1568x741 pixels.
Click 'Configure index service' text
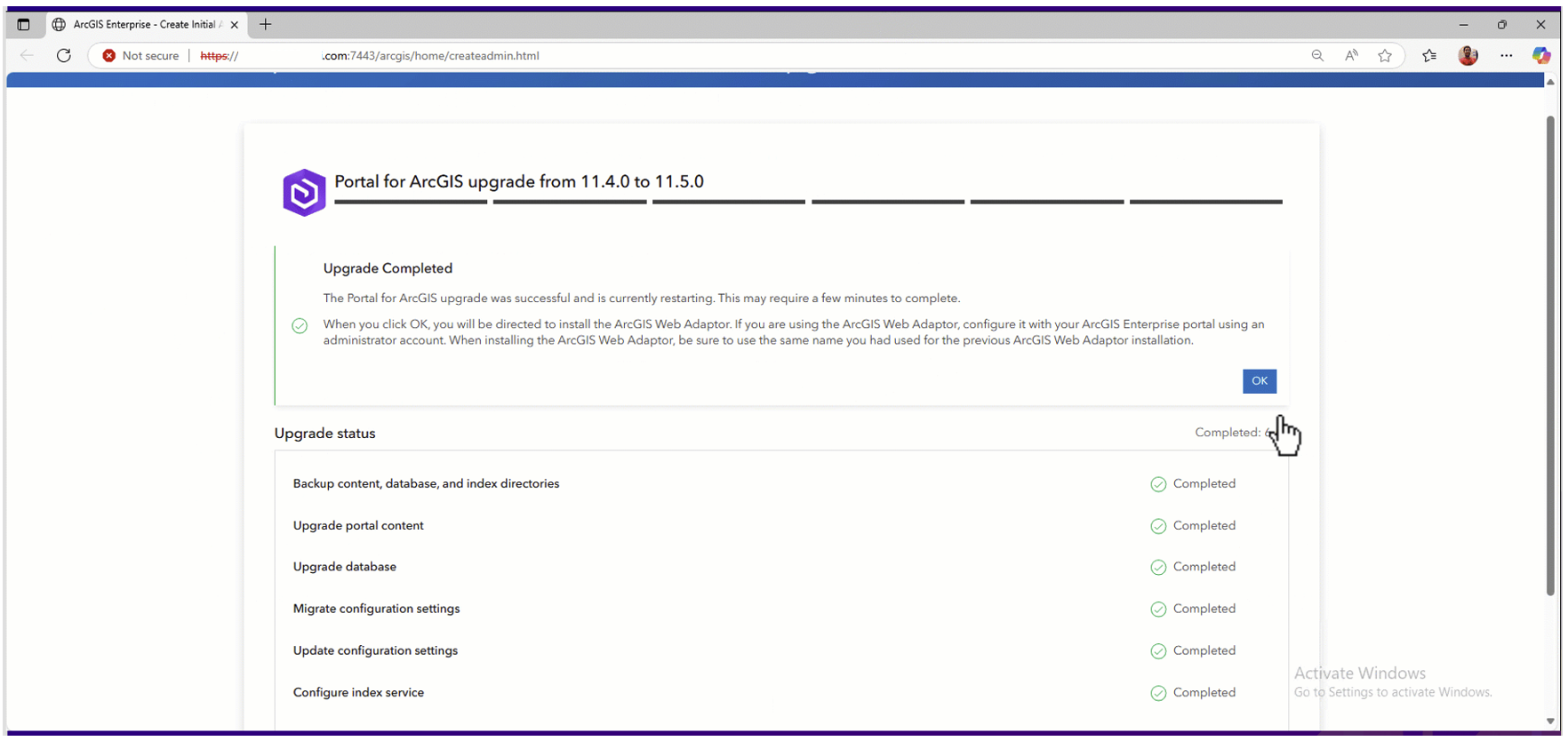[358, 693]
